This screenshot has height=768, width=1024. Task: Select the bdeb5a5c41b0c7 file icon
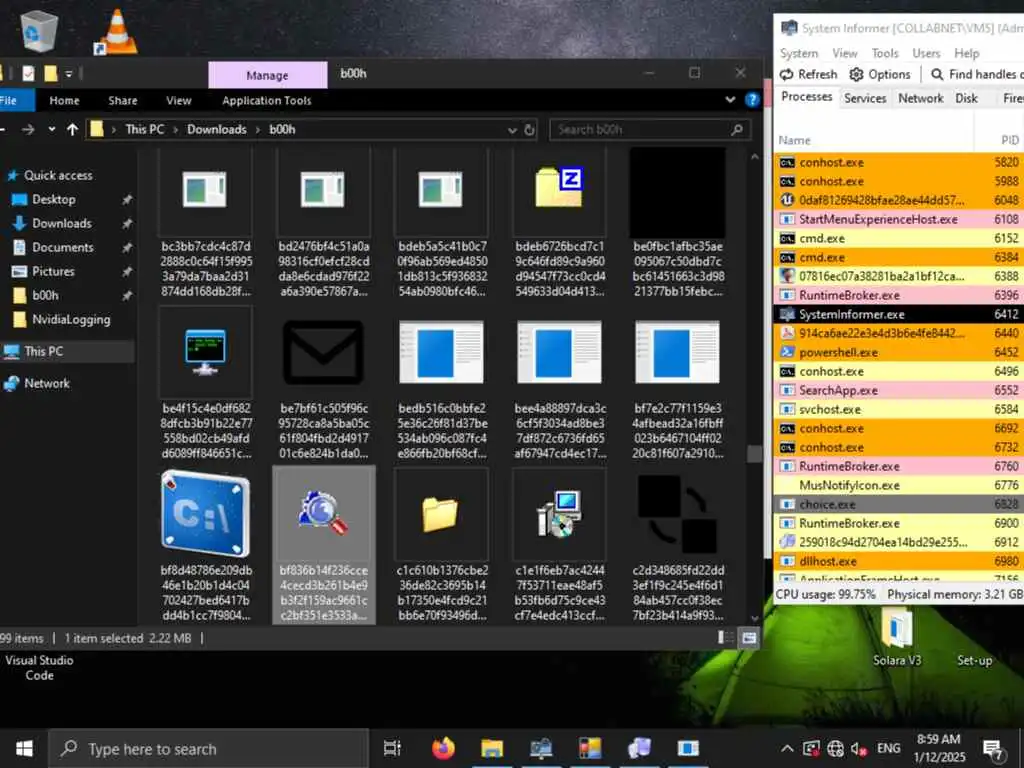point(441,190)
